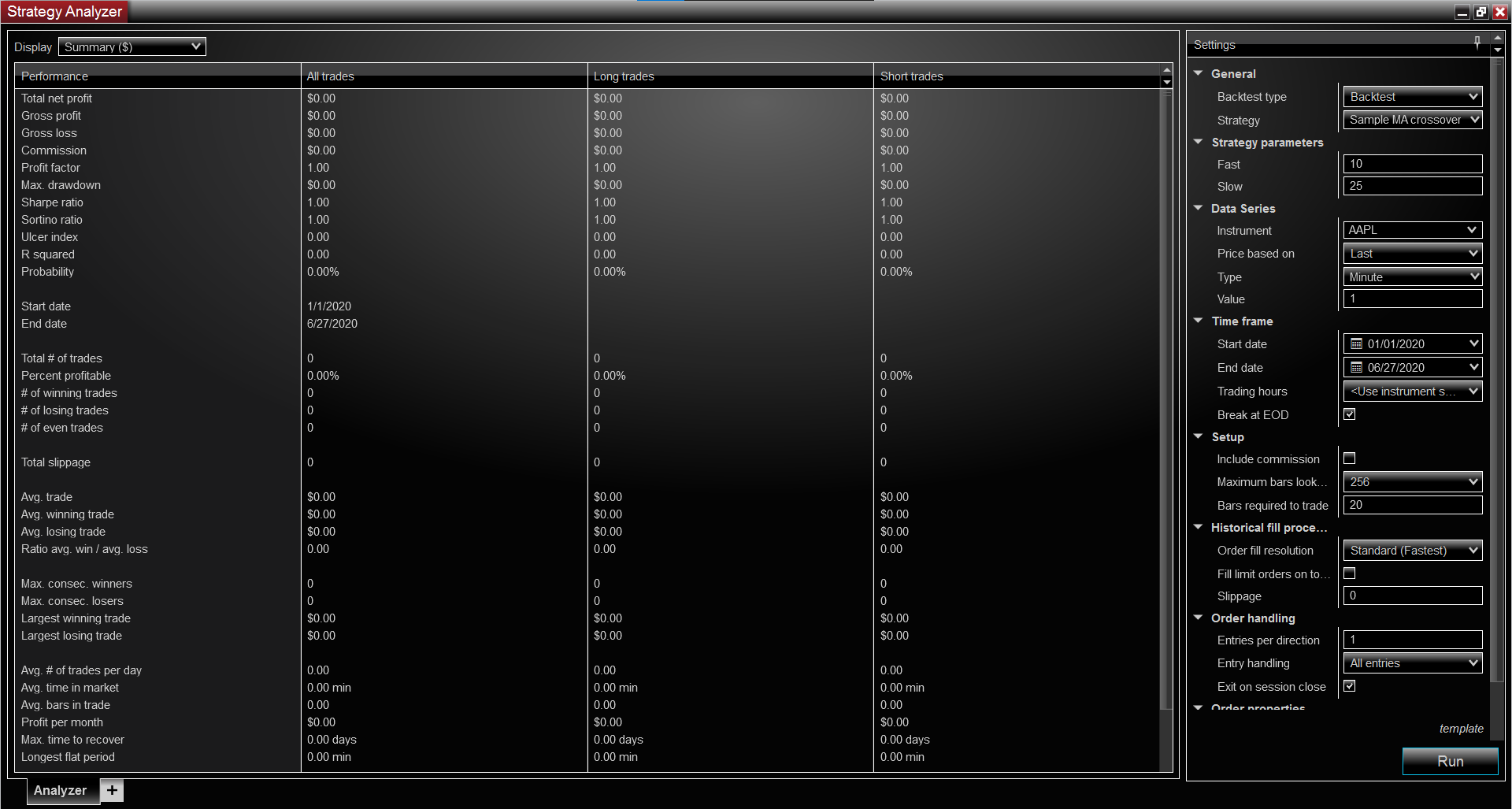Enable the Include commission checkbox
Image resolution: width=1512 pixels, height=809 pixels.
(x=1350, y=458)
